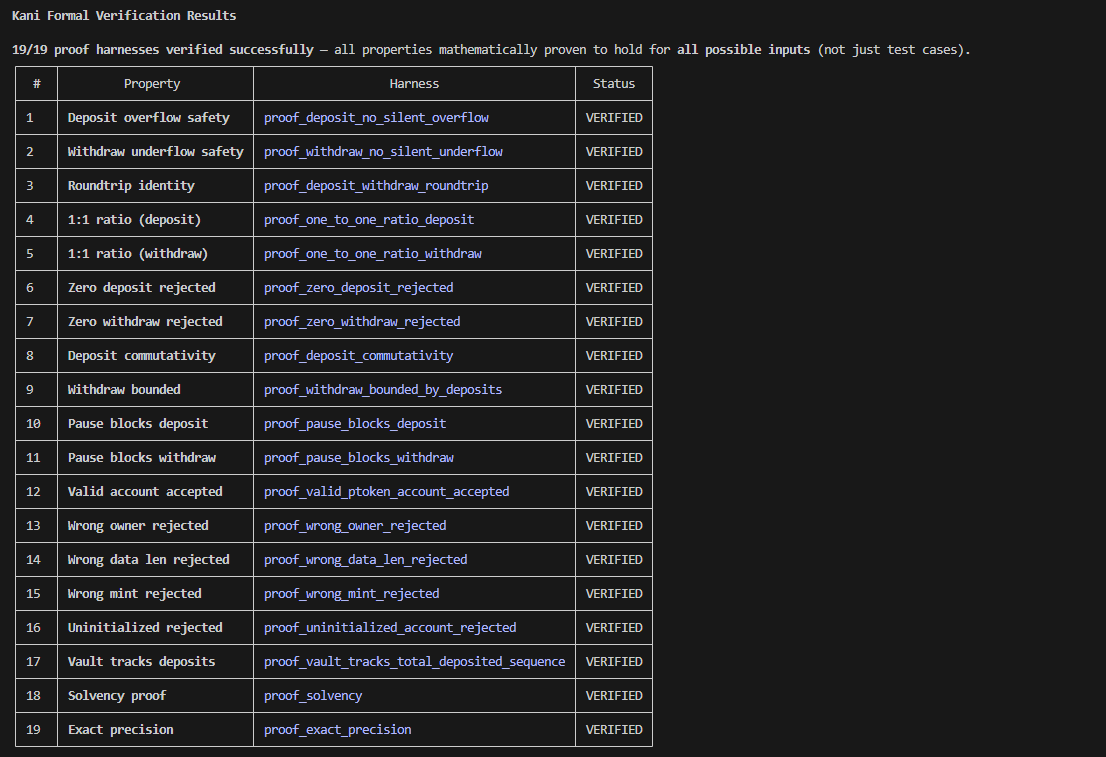The image size is (1106, 757).
Task: Click VERIFIED status in Roundtrip identity row
Action: [614, 186]
